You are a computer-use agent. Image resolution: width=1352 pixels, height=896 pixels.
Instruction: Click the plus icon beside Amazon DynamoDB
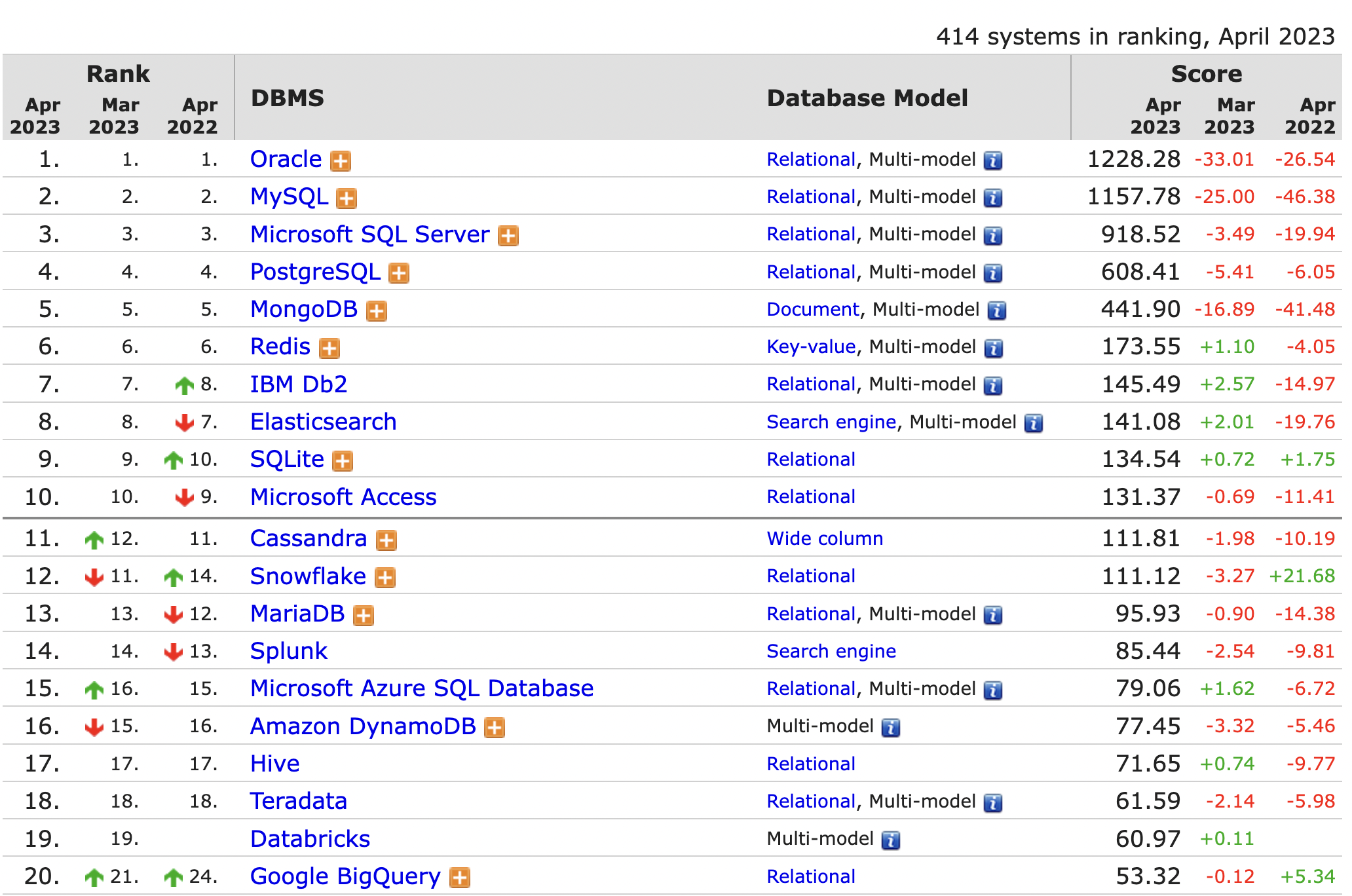(494, 728)
